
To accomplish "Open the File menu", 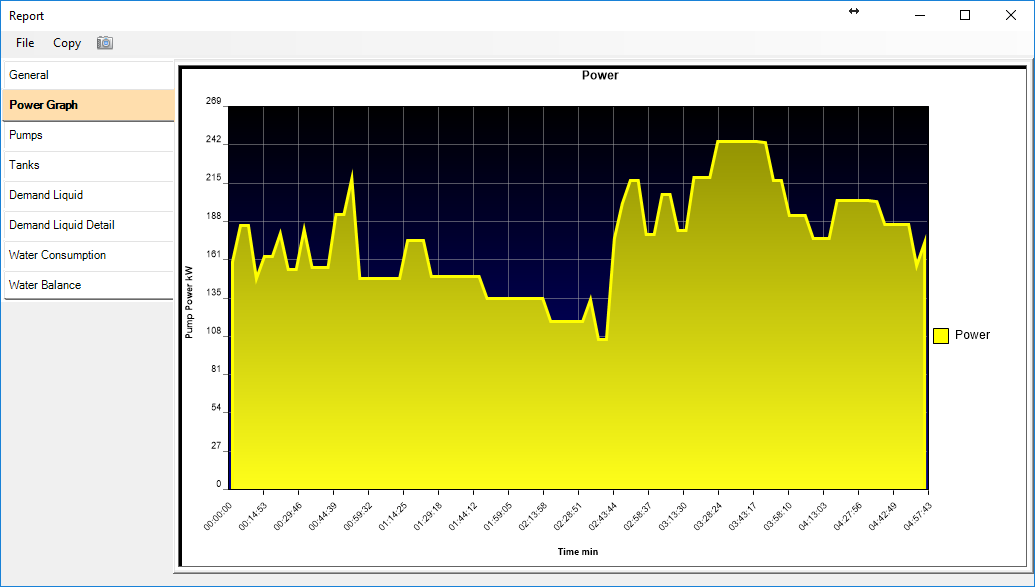I will [x=25, y=43].
